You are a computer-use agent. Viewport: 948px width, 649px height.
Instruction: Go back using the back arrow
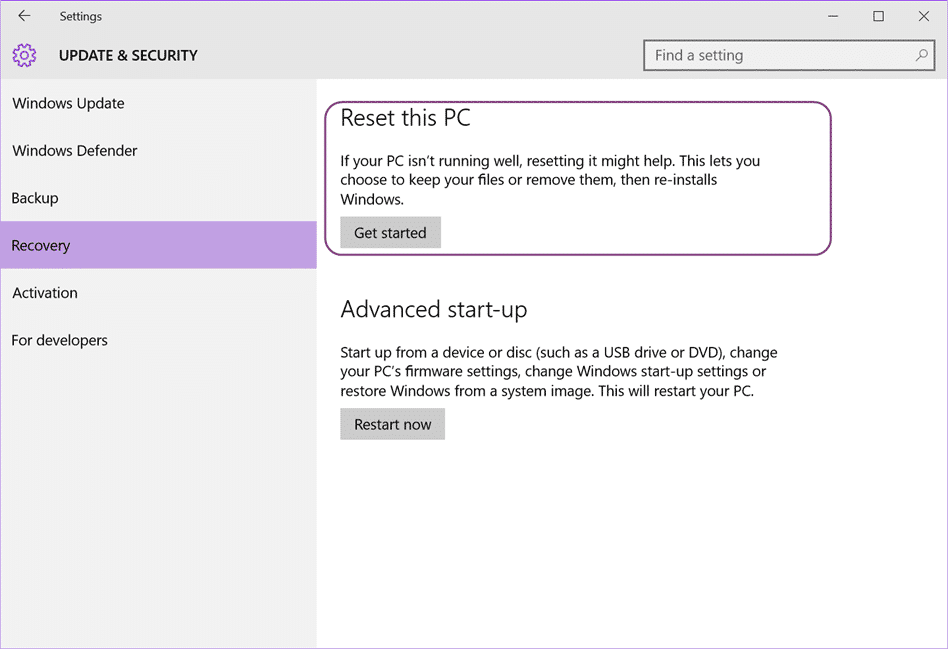(x=24, y=16)
